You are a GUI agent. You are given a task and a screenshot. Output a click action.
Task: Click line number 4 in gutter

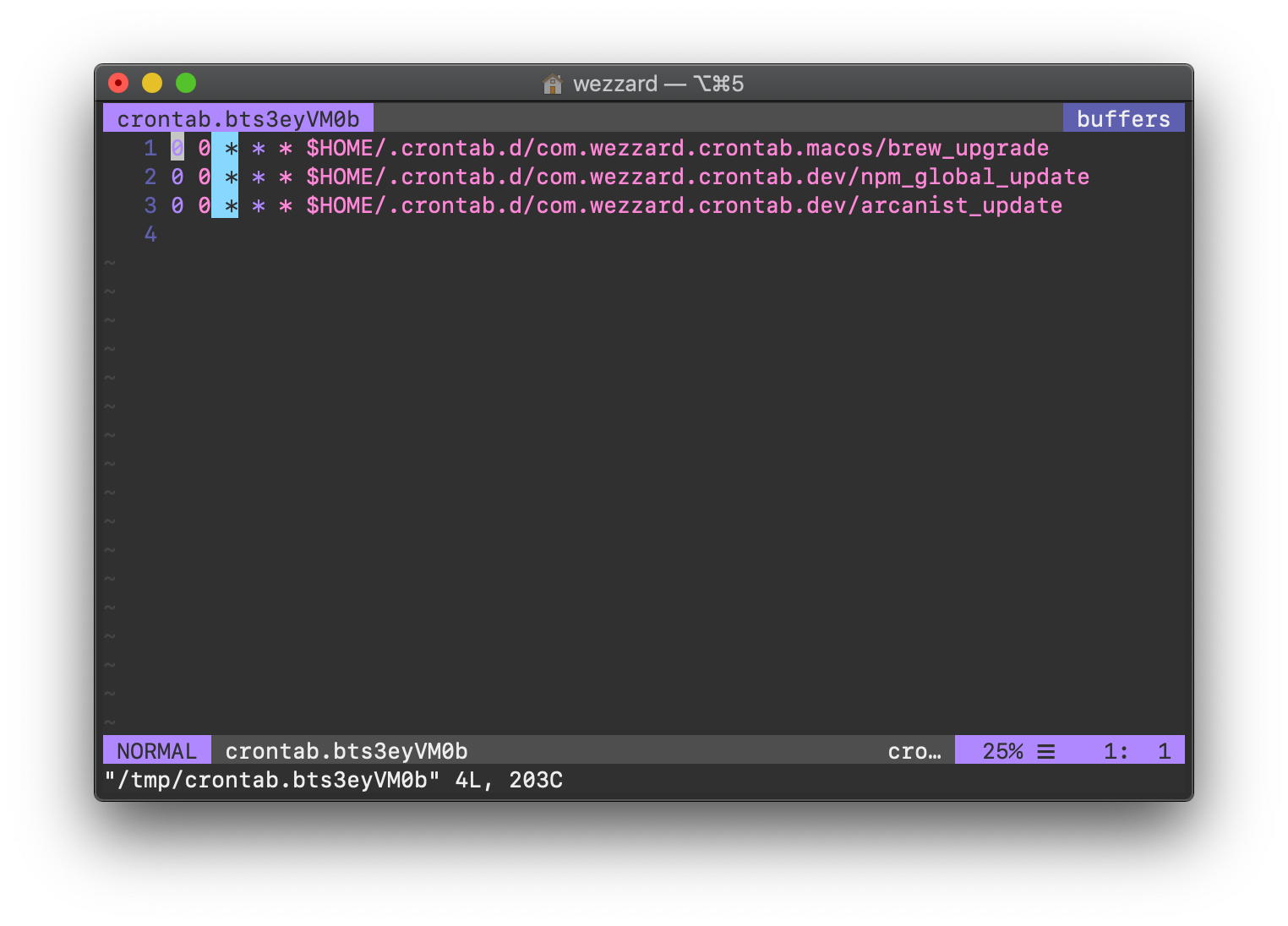(x=150, y=235)
